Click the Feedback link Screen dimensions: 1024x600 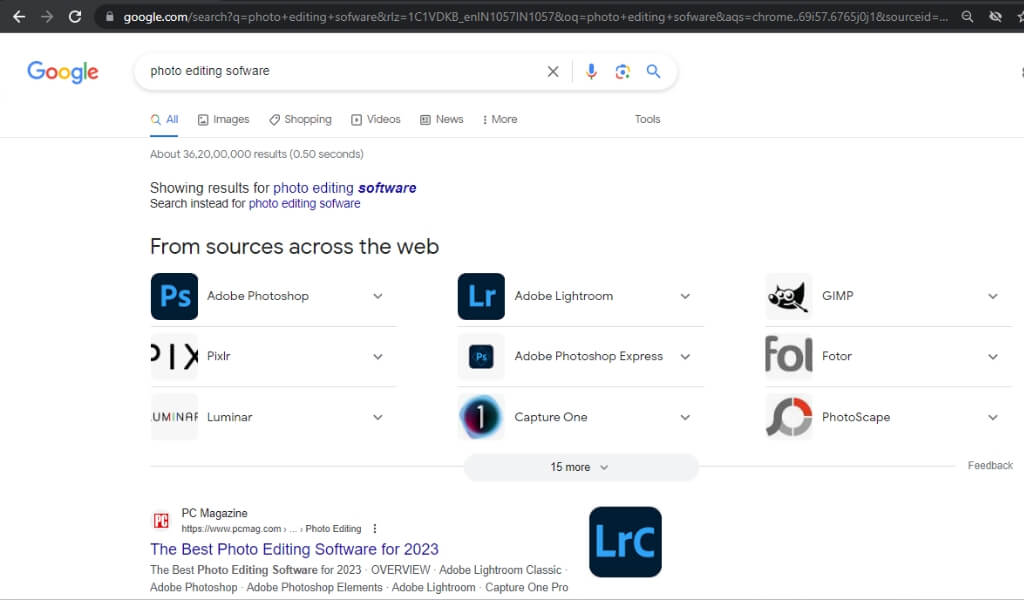pos(990,466)
